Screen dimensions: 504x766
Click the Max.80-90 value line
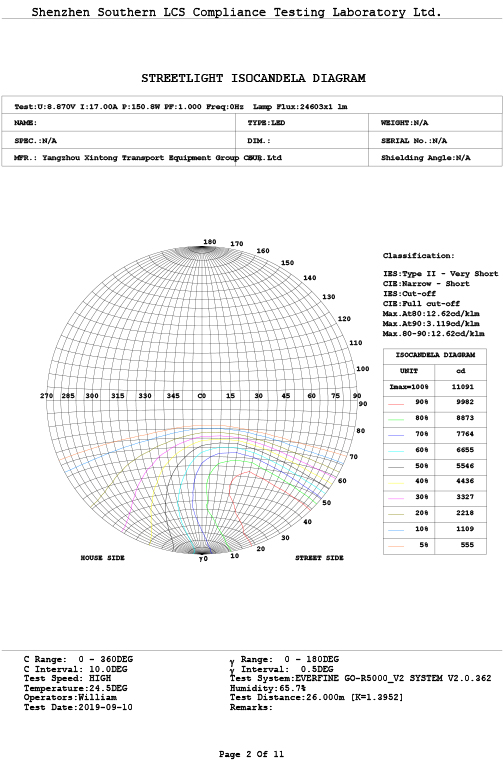(433, 334)
